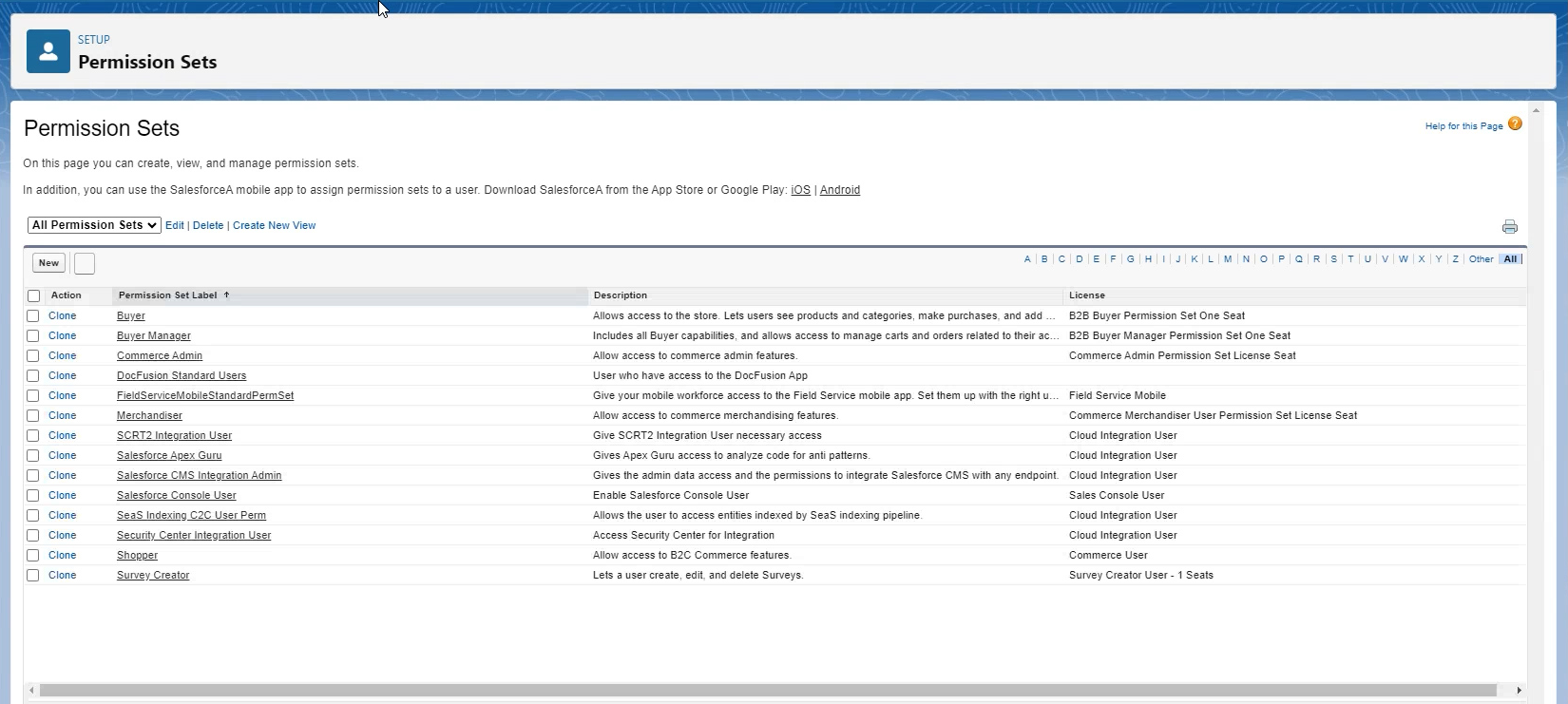The width and height of the screenshot is (1568, 704).
Task: Sort by License column header
Action: tap(1086, 295)
